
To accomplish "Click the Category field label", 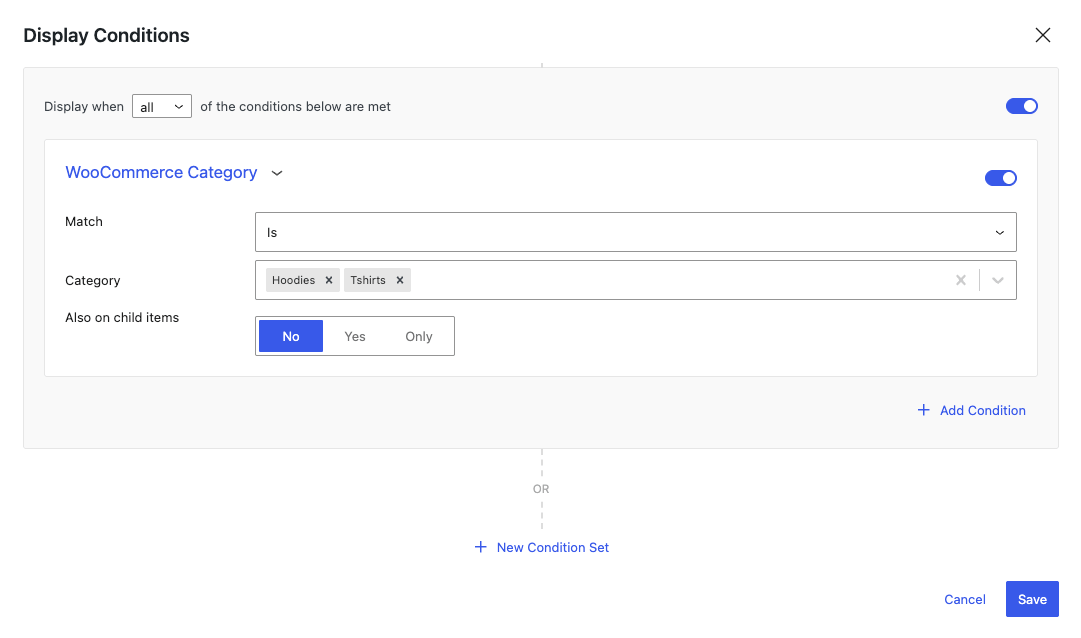I will pos(92,281).
